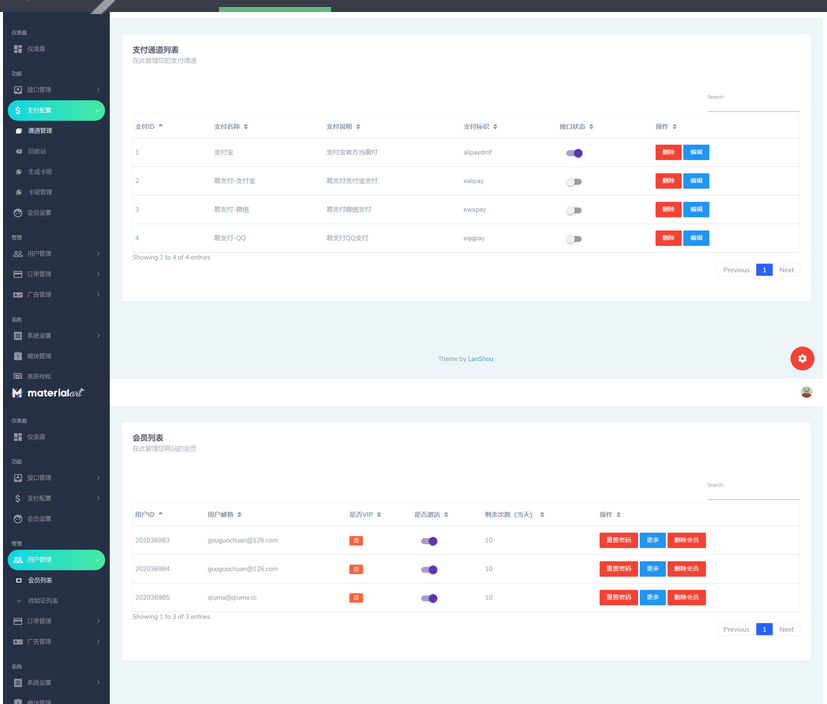Open the 会员列表 submenu item
827x704 pixels.
[40, 580]
